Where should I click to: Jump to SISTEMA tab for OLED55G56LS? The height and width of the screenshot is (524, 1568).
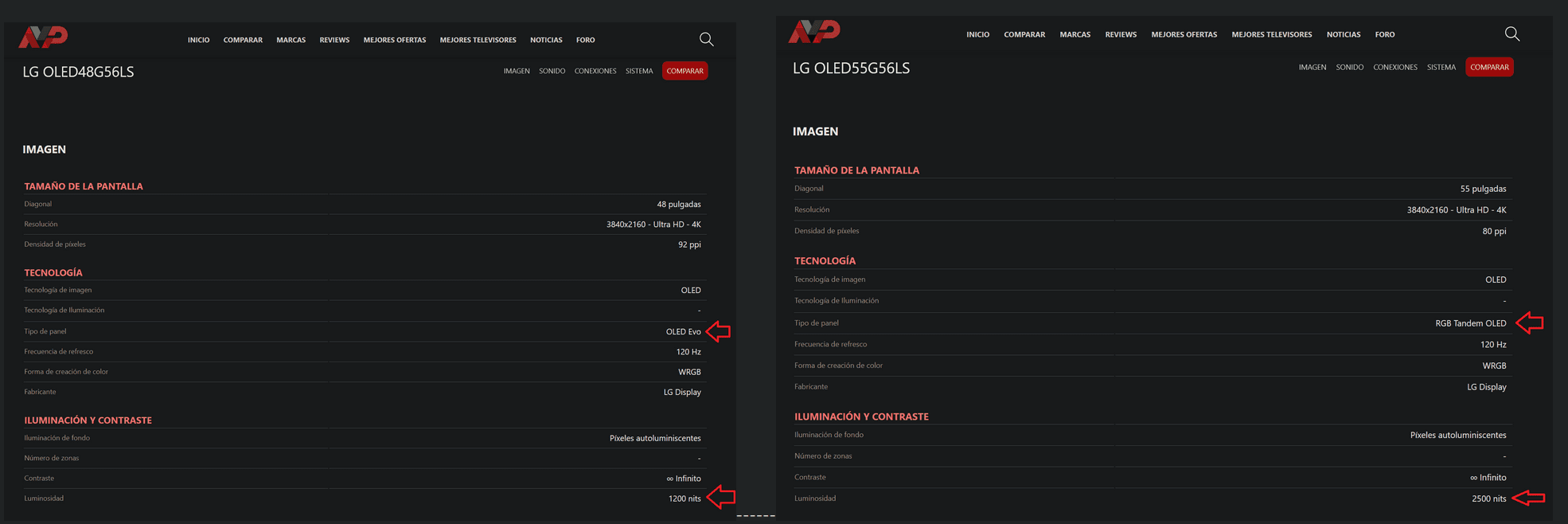[1441, 67]
